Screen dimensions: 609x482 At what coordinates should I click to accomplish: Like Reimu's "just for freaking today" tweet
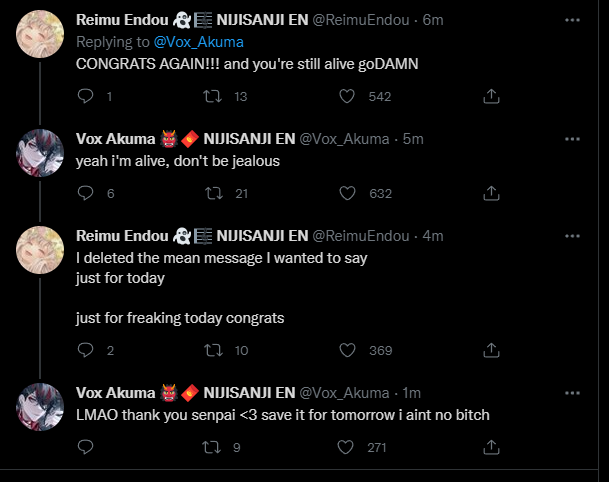(347, 350)
